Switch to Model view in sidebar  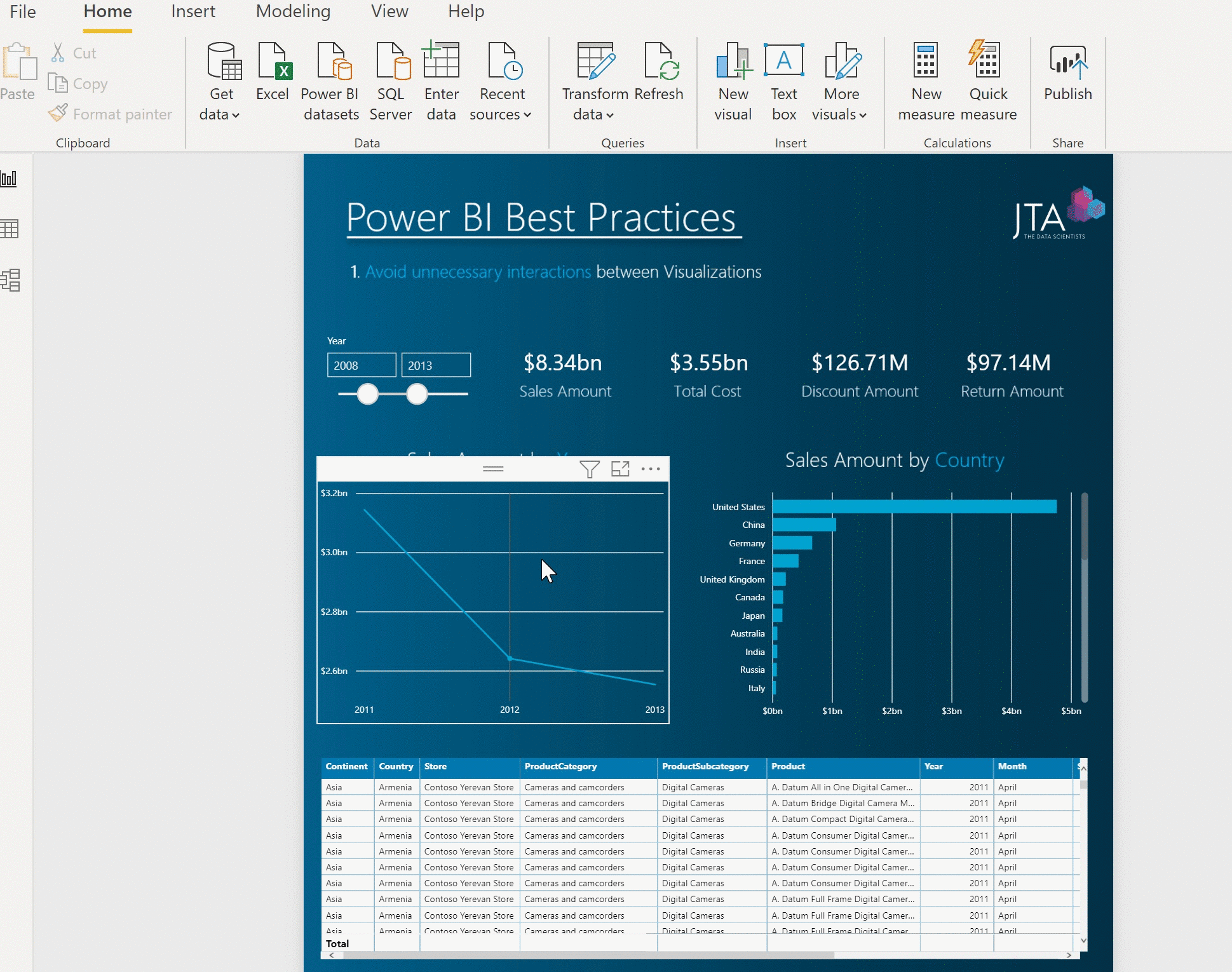[10, 280]
